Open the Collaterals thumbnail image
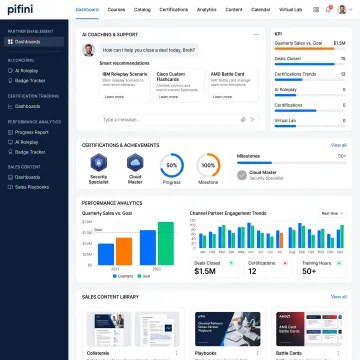The width and height of the screenshot is (360, 360). (133, 329)
